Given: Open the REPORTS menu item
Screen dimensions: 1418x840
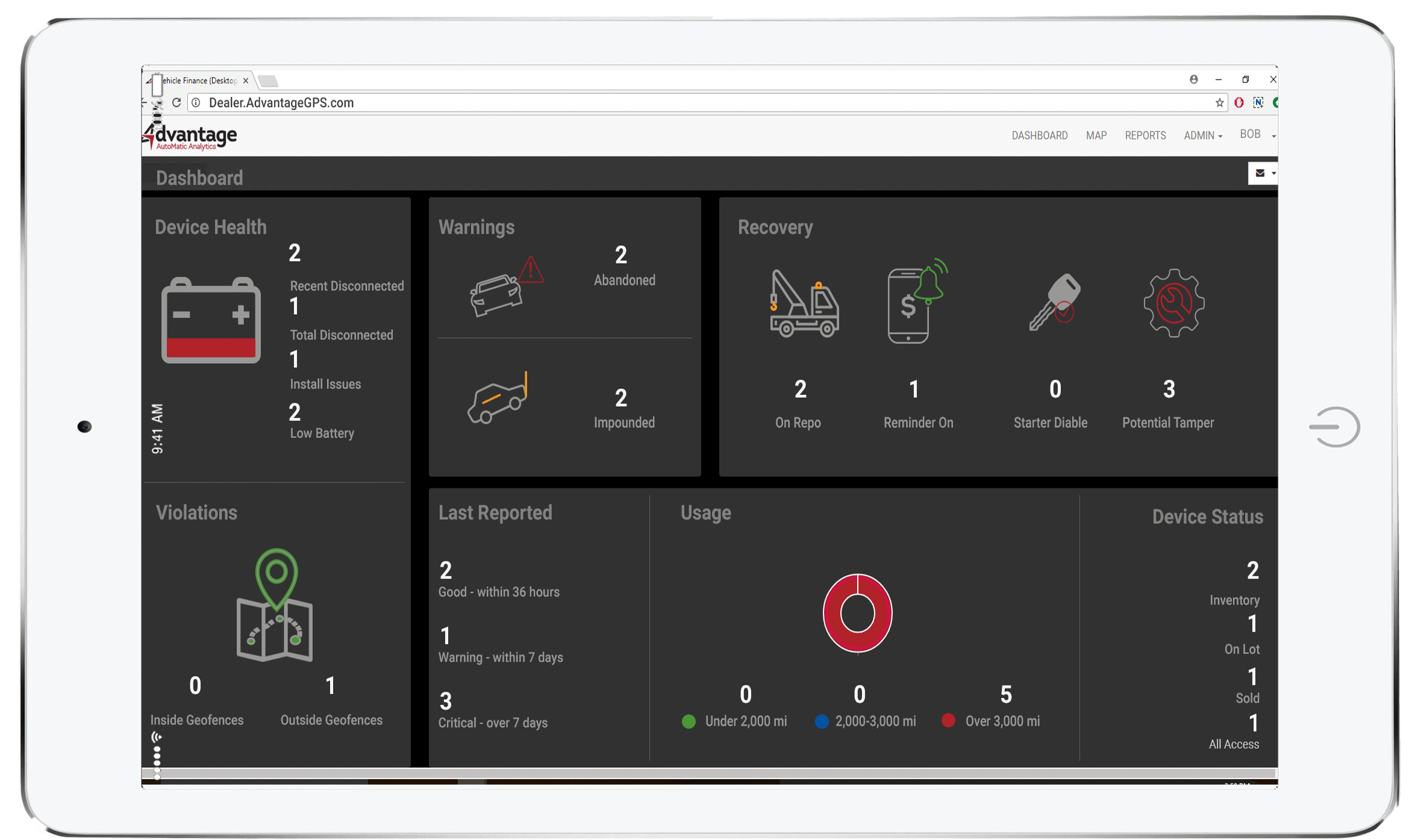Looking at the screenshot, I should [1145, 136].
